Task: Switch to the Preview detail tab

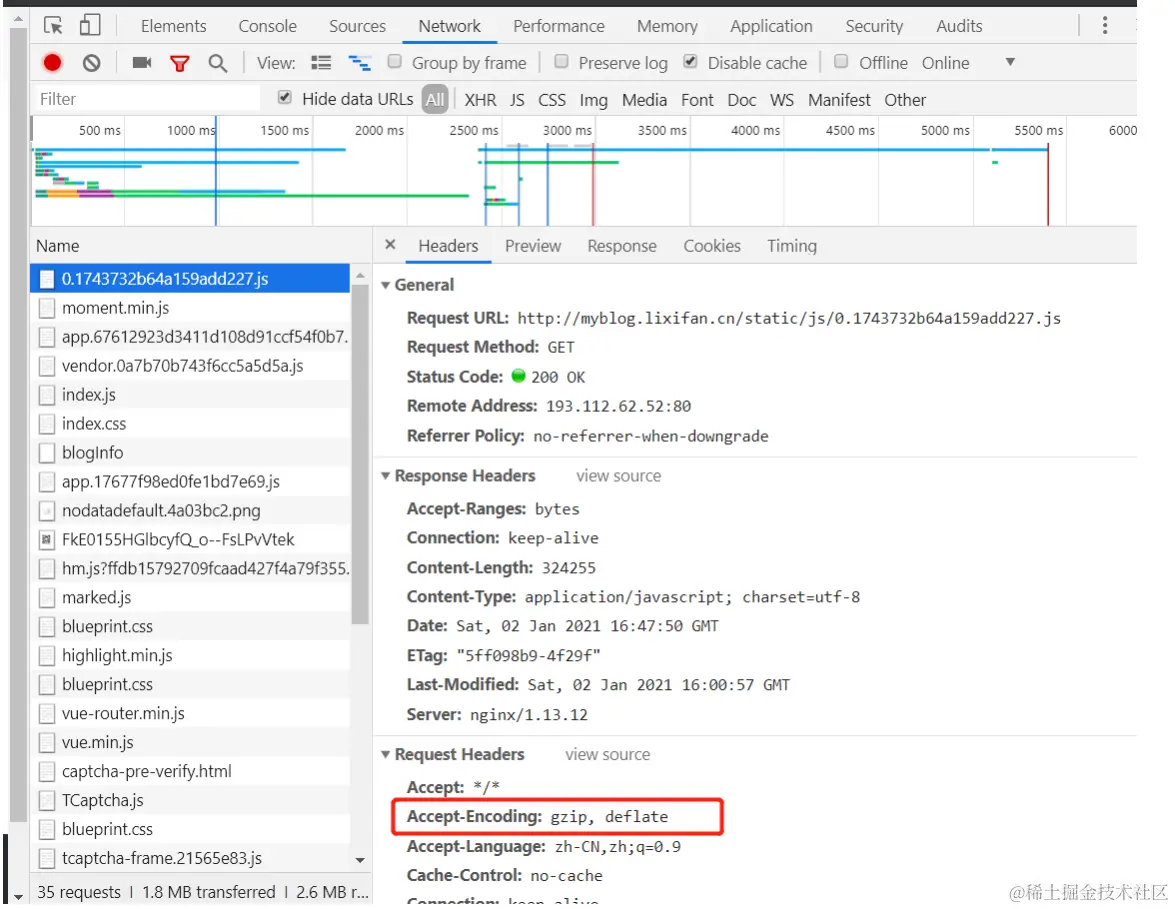Action: [x=533, y=246]
